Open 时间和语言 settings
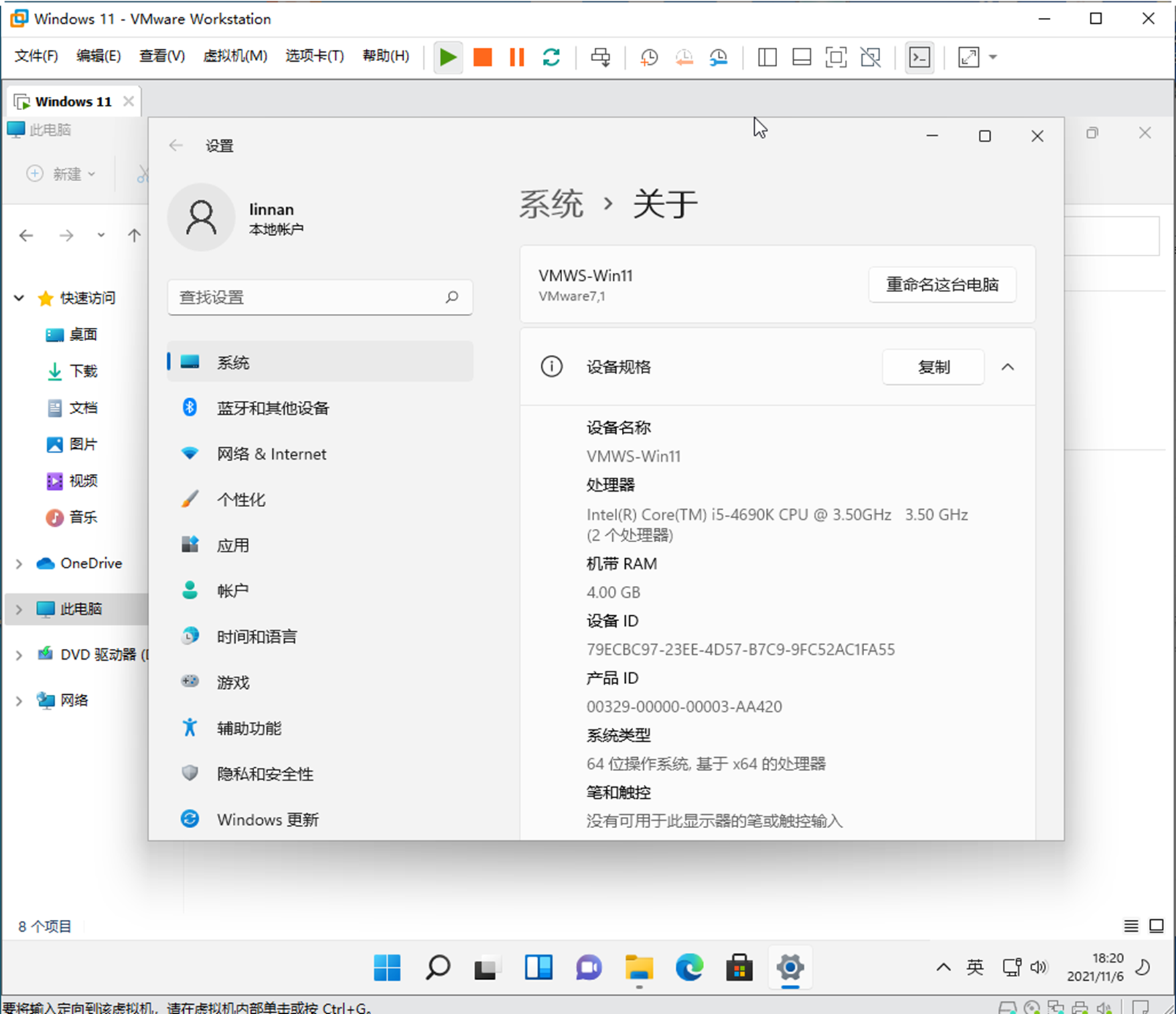 click(x=320, y=636)
